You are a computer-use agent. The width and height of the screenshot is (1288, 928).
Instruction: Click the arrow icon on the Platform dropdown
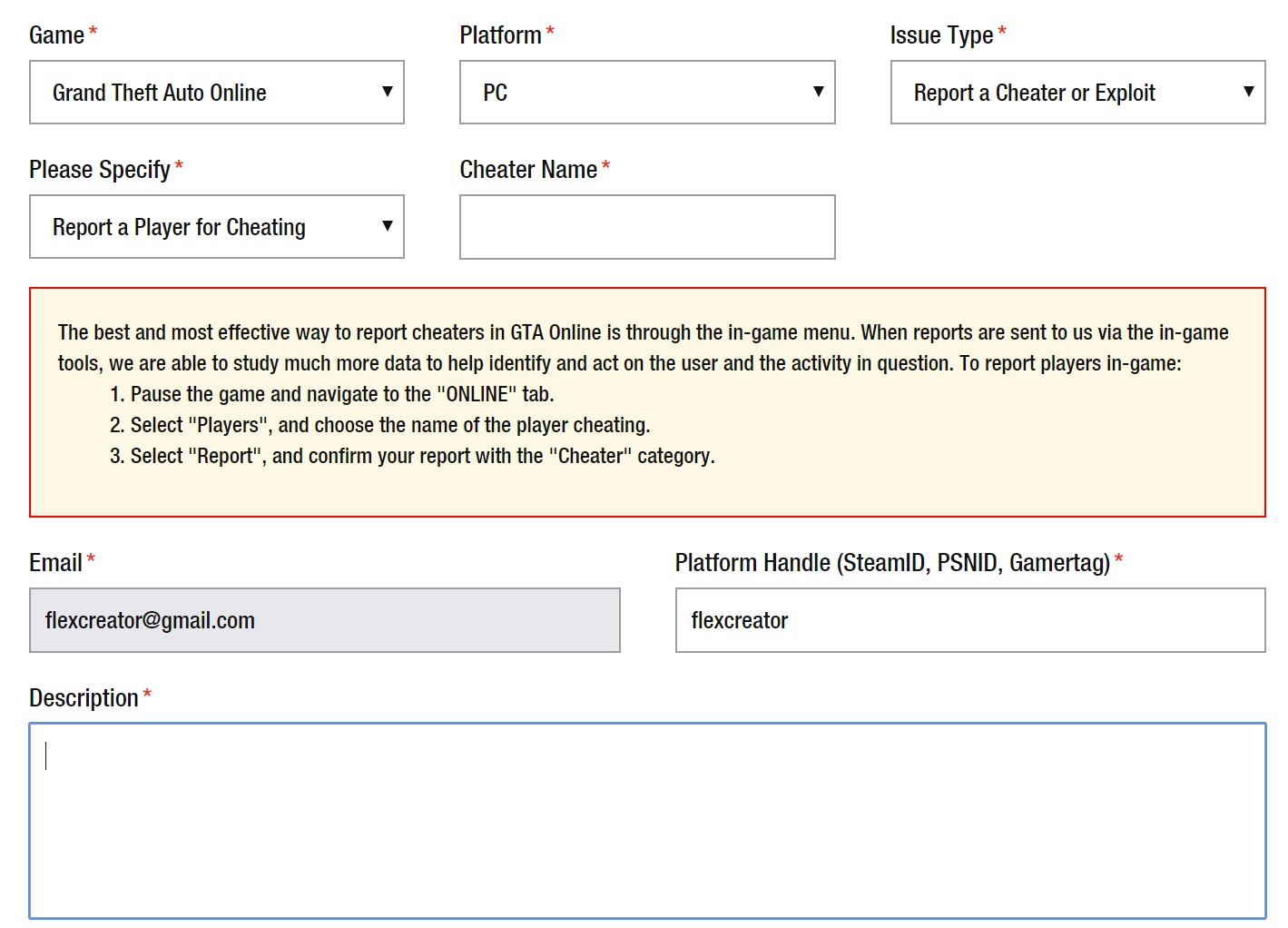point(818,92)
